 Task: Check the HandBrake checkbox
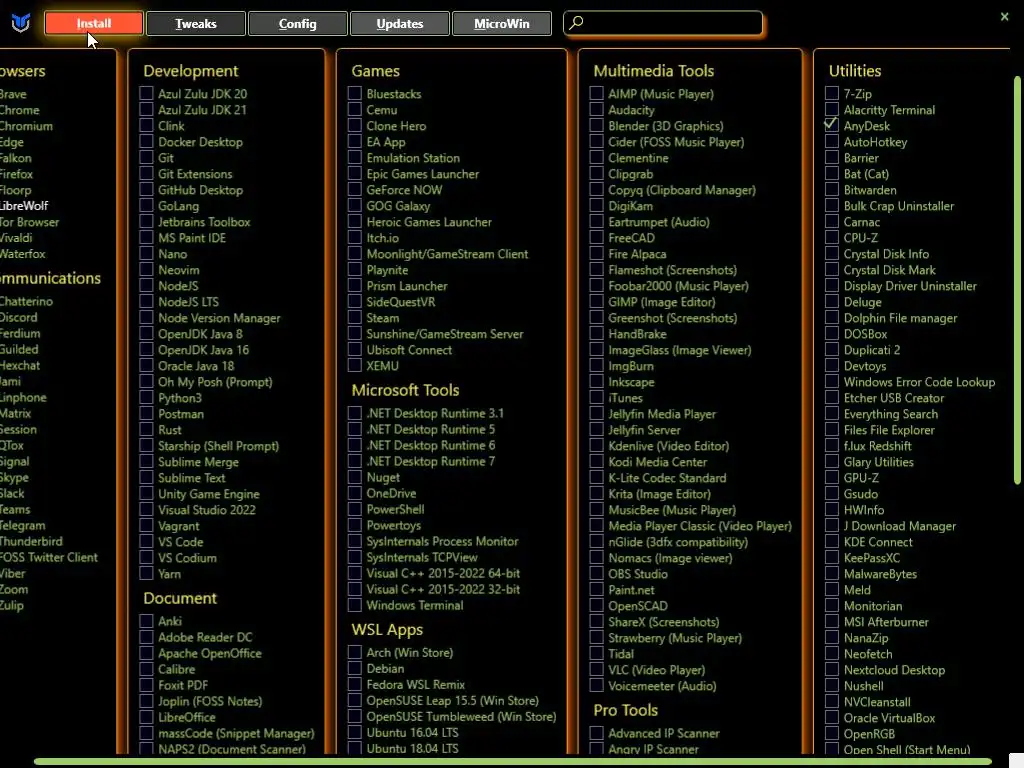(x=596, y=334)
